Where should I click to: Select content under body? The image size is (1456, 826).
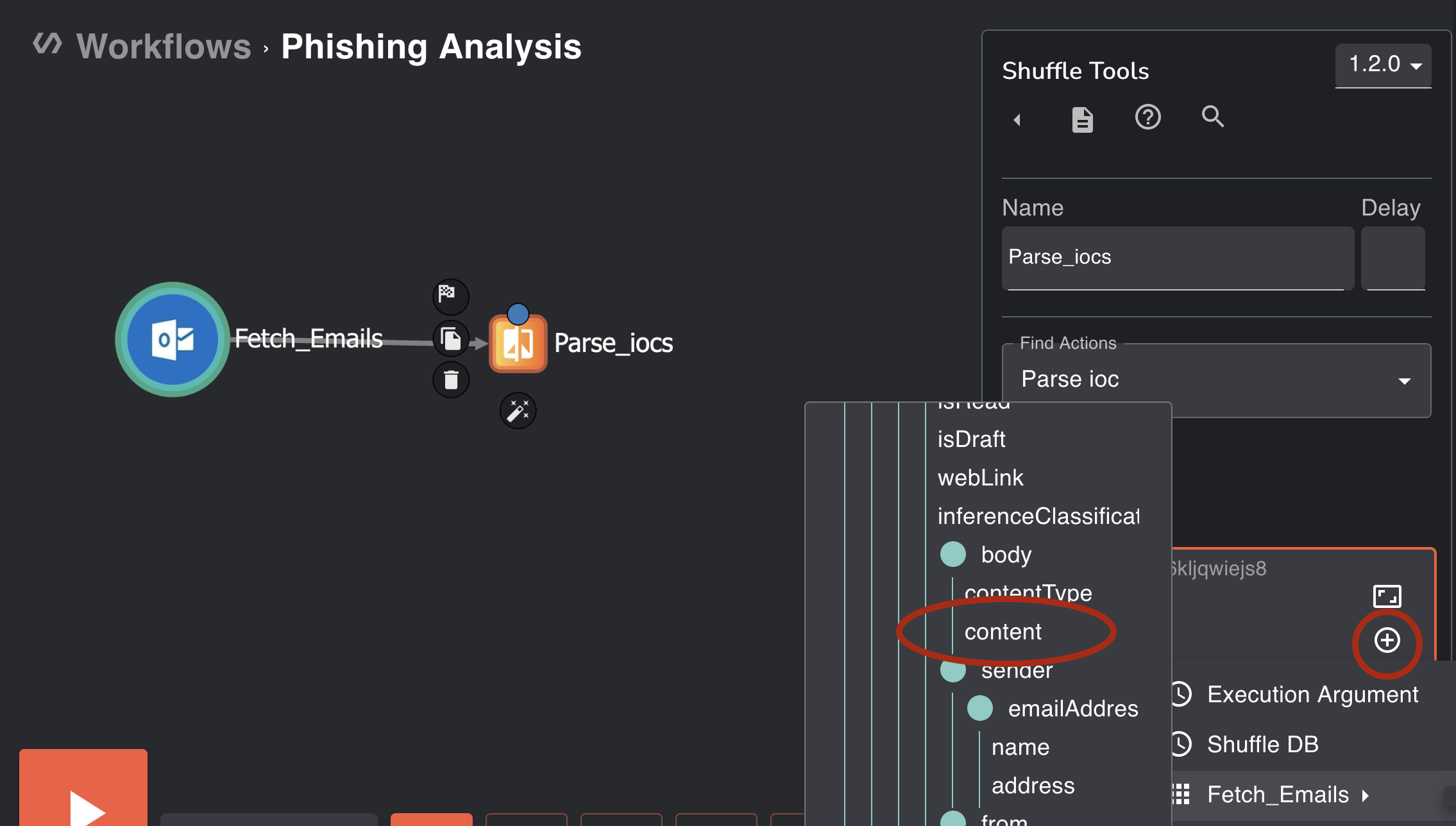1003,632
